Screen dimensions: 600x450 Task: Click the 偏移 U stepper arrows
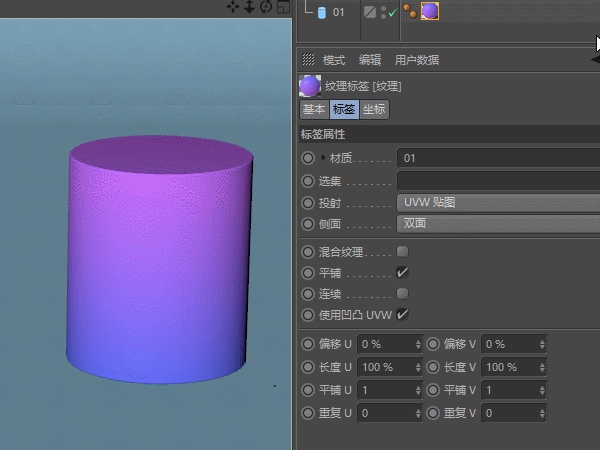pos(418,344)
